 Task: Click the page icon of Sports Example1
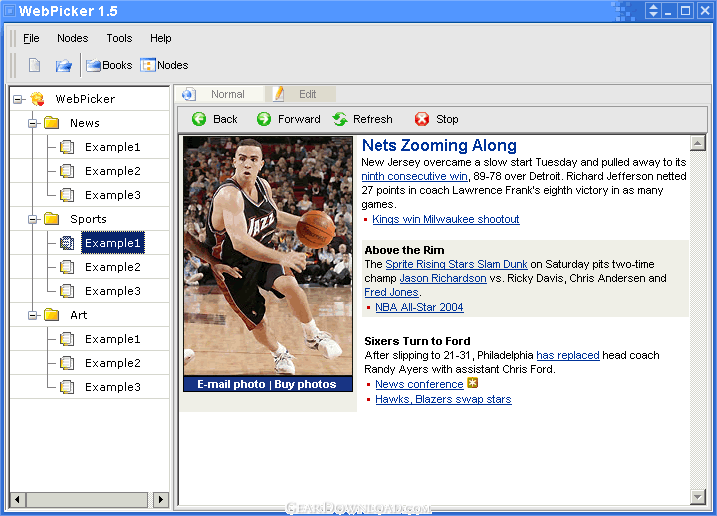coord(67,243)
